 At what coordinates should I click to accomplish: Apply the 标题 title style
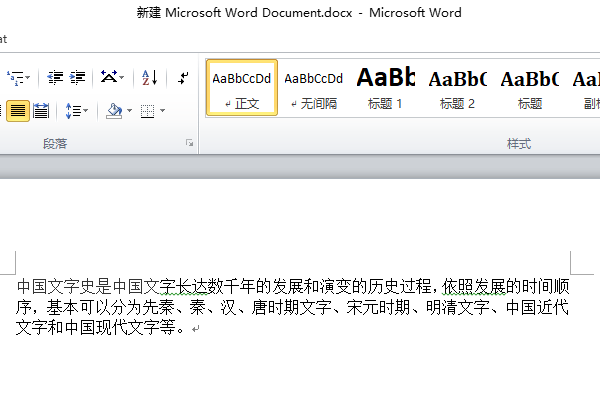coord(530,88)
